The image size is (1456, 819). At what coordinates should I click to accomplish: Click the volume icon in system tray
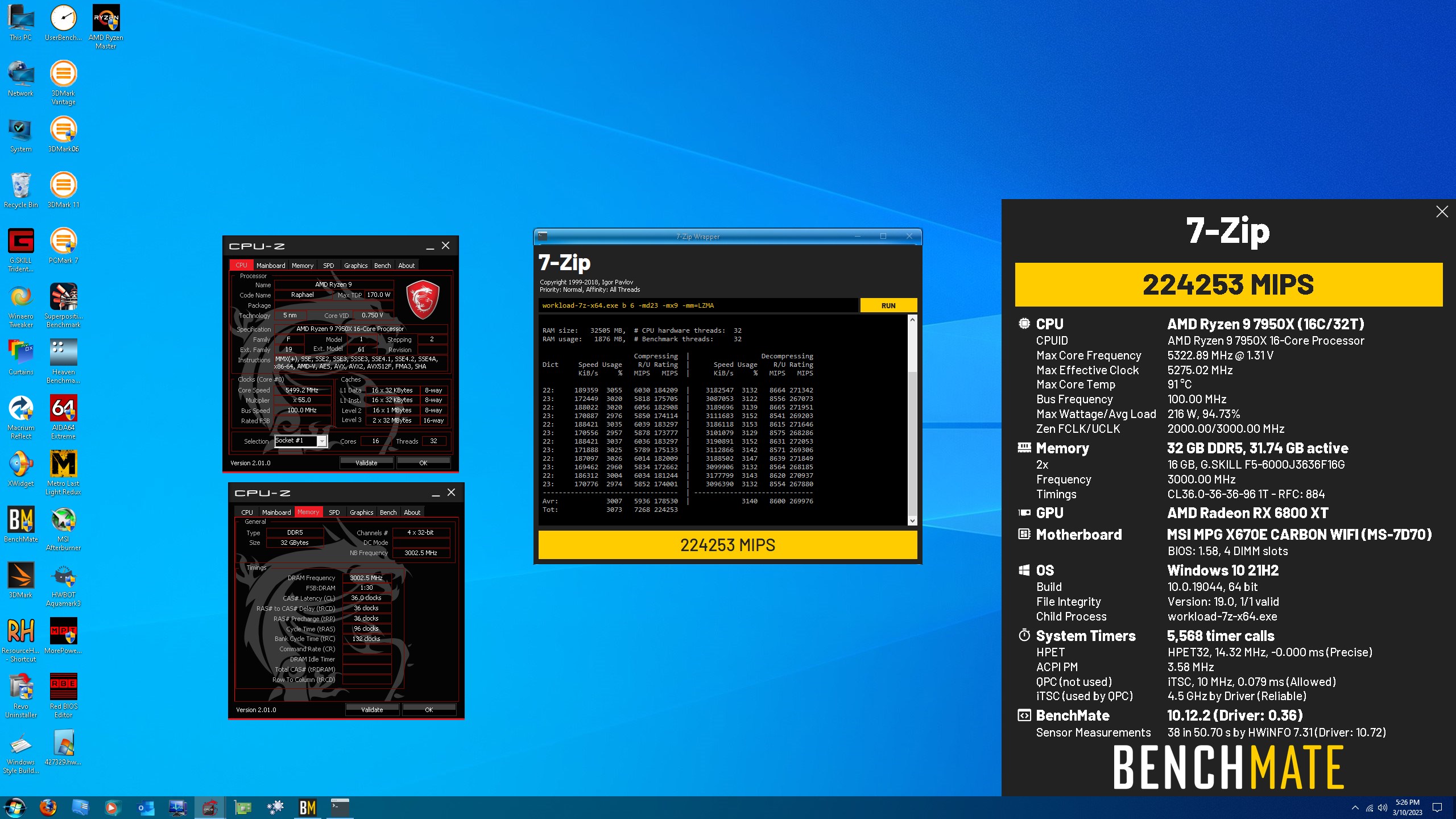[x=1383, y=807]
